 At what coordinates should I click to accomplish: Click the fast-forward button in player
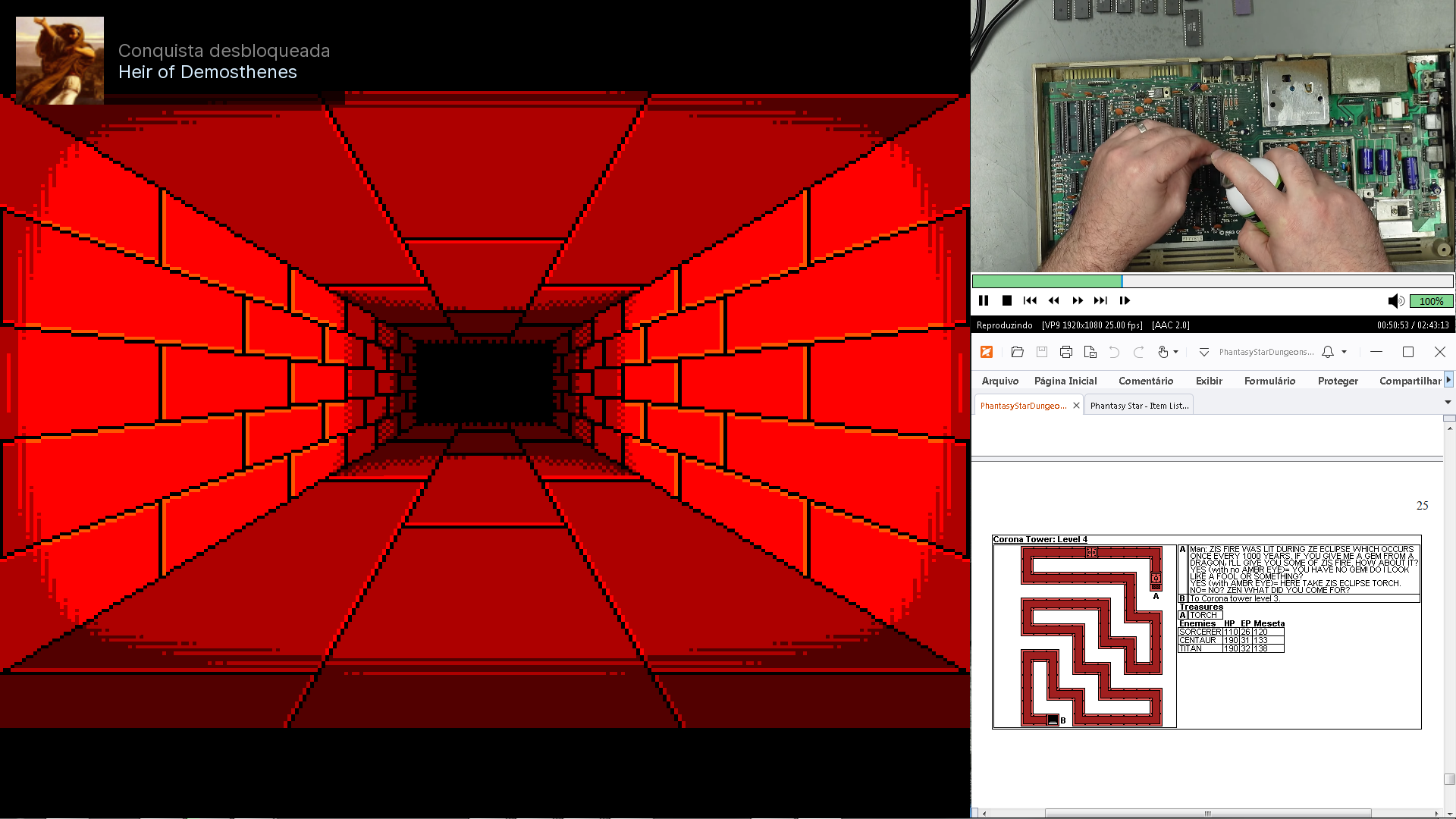[x=1078, y=301]
